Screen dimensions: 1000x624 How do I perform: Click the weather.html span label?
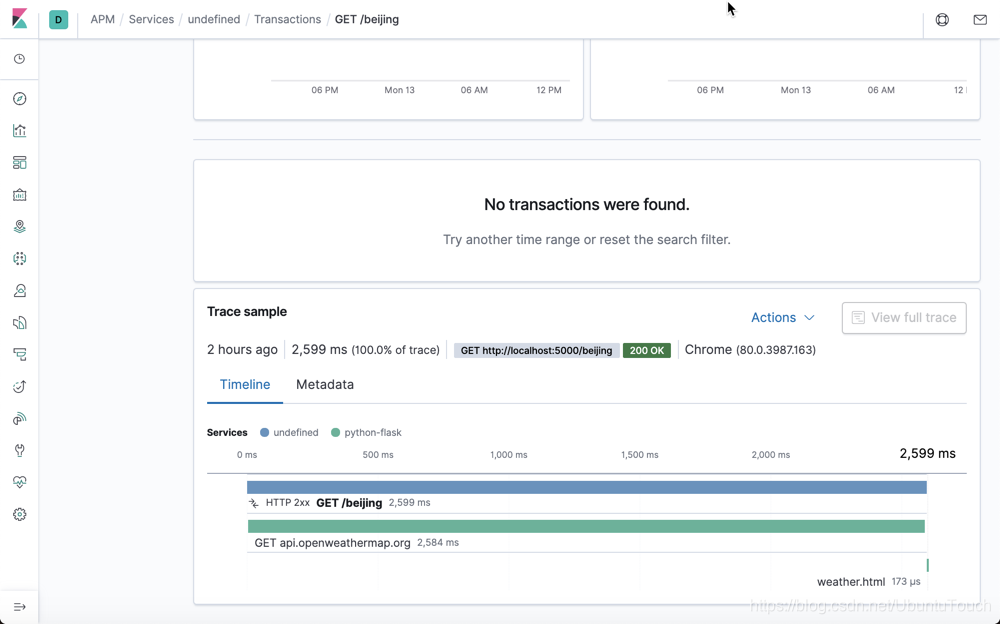851,582
